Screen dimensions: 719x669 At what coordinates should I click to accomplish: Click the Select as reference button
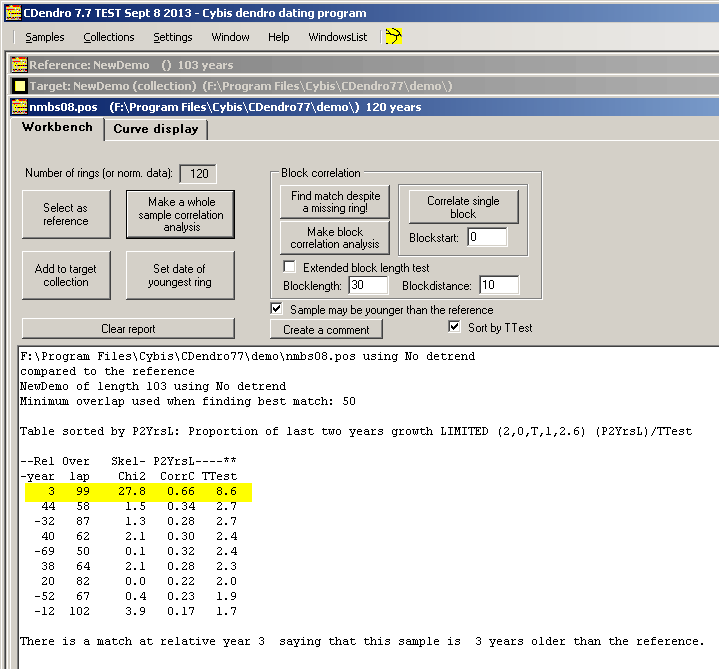(x=66, y=214)
